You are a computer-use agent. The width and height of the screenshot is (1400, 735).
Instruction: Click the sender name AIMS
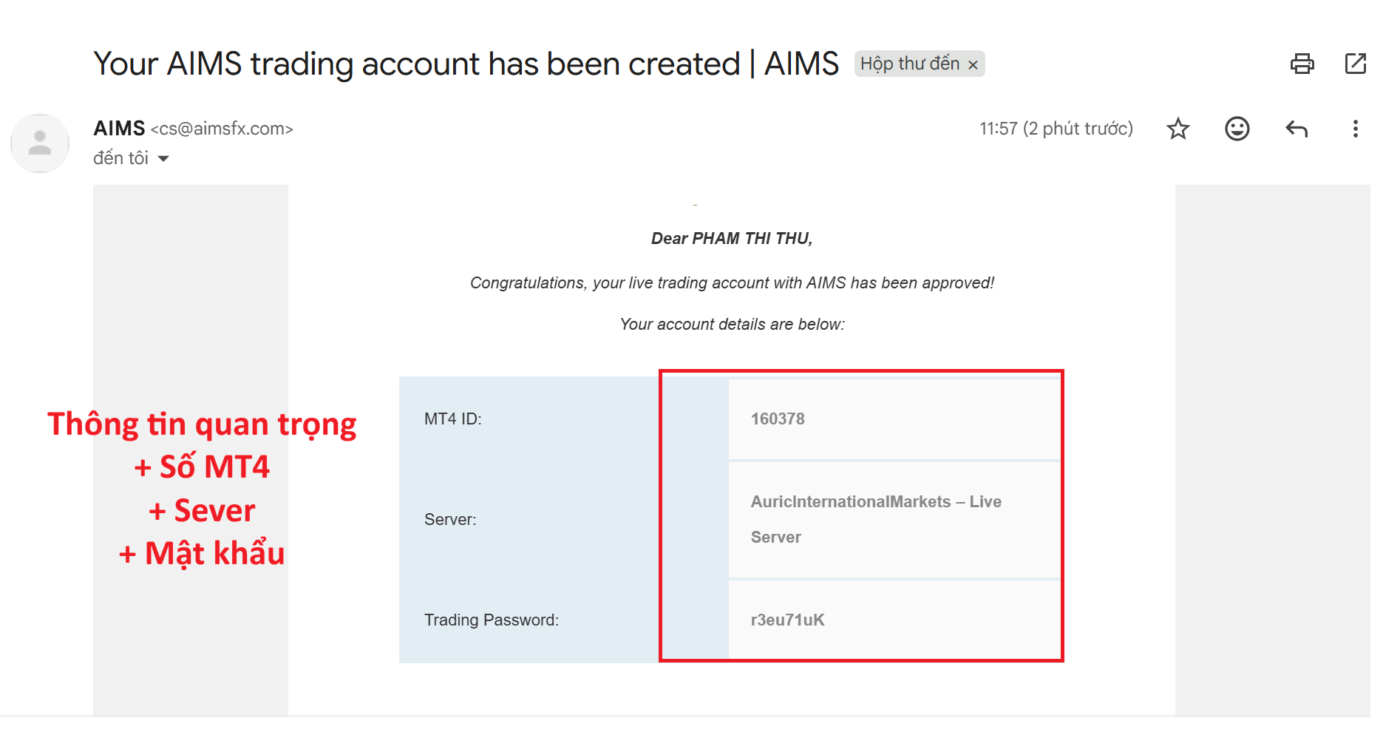[118, 128]
